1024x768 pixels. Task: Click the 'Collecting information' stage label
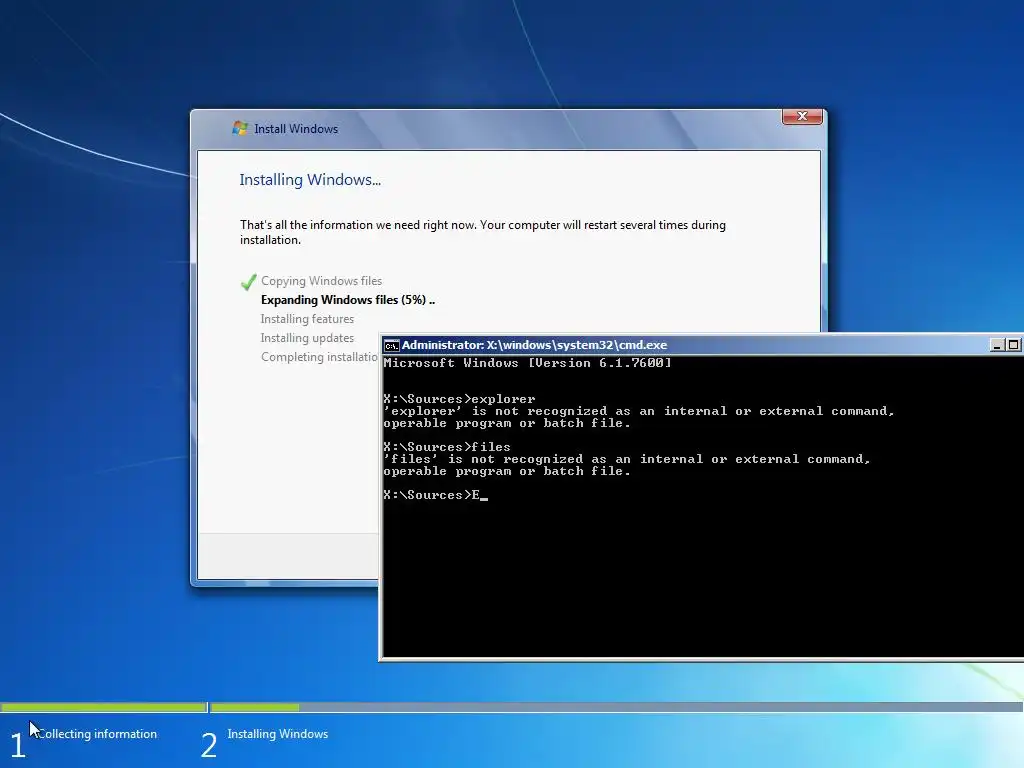(97, 733)
